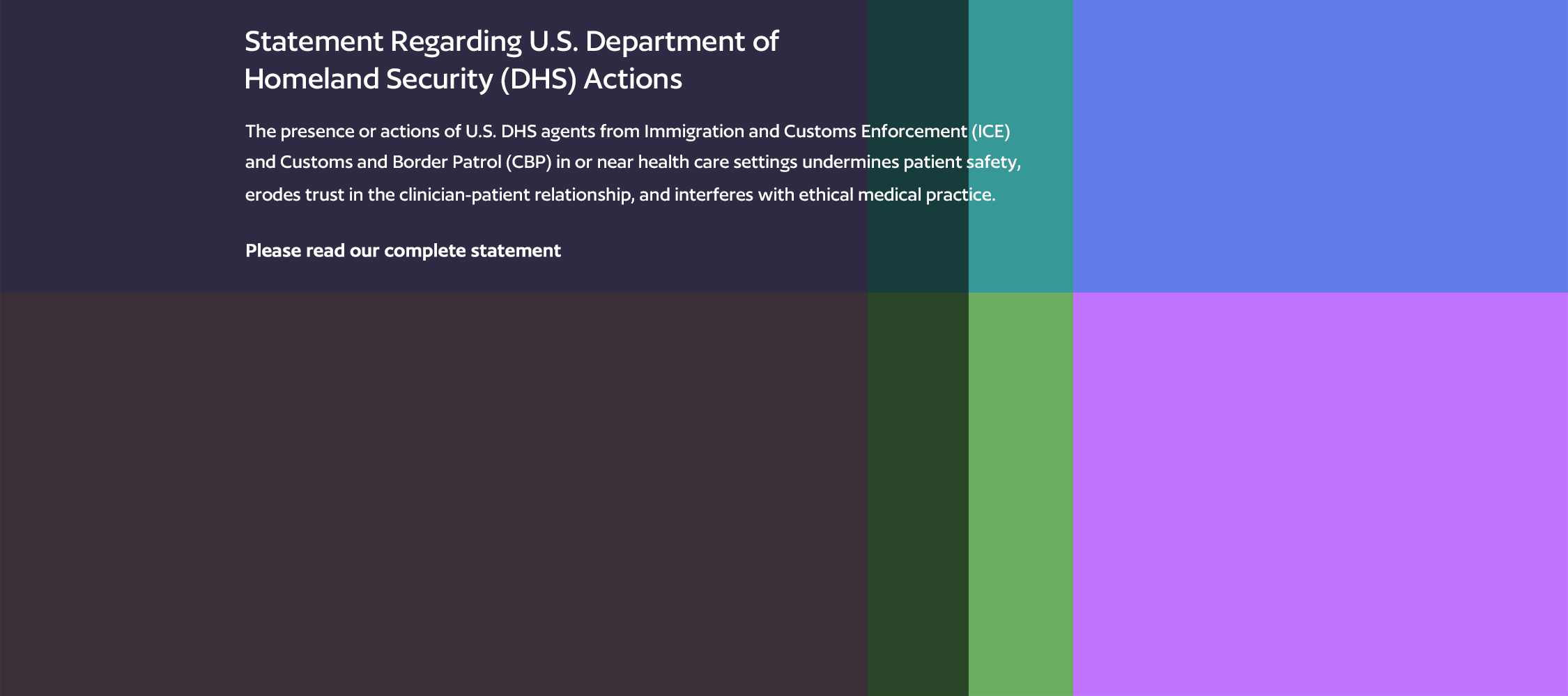Click the paragraph beginning 'The presence or actions'
Image resolution: width=1568 pixels, height=696 pixels.
pyautogui.click(x=633, y=162)
